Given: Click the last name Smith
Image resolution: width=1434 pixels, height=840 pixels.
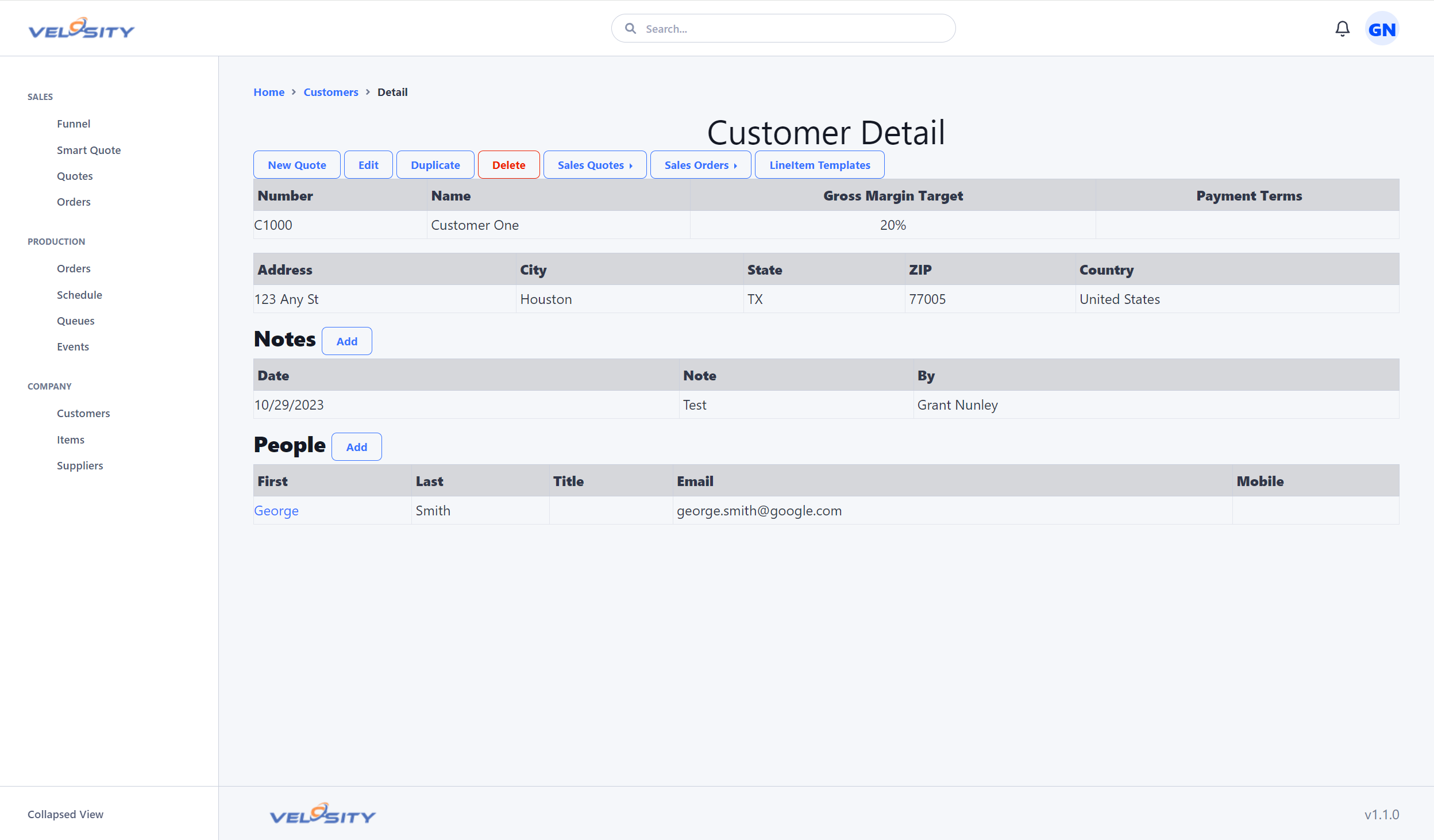Looking at the screenshot, I should pos(433,511).
